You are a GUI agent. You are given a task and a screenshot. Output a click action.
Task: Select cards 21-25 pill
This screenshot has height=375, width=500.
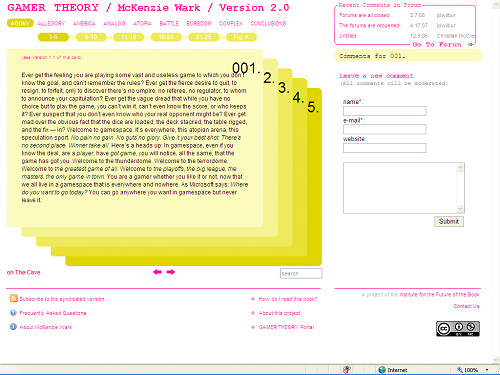(203, 37)
